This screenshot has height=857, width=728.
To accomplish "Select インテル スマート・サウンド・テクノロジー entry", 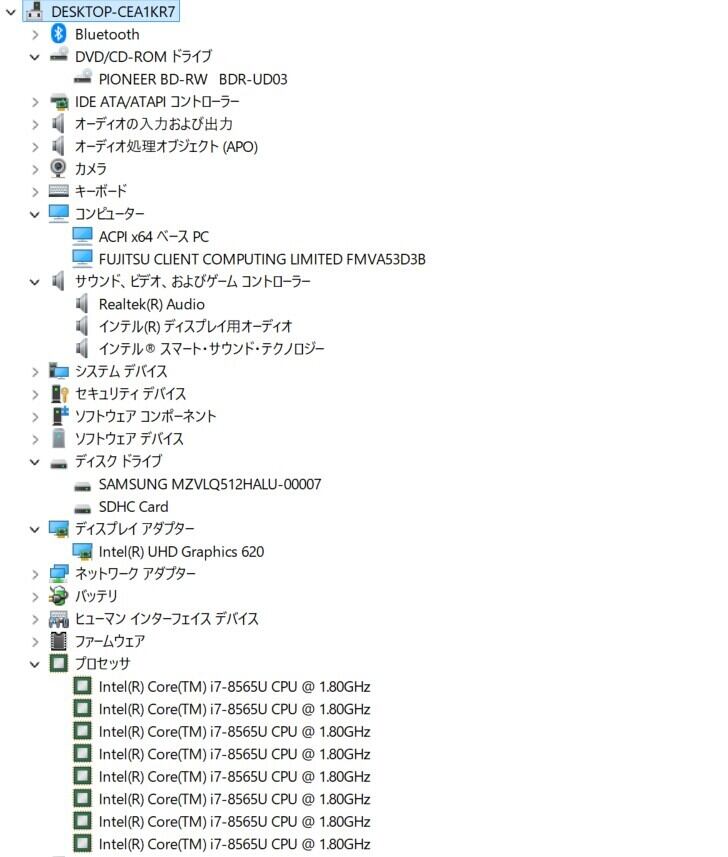I will click(212, 349).
